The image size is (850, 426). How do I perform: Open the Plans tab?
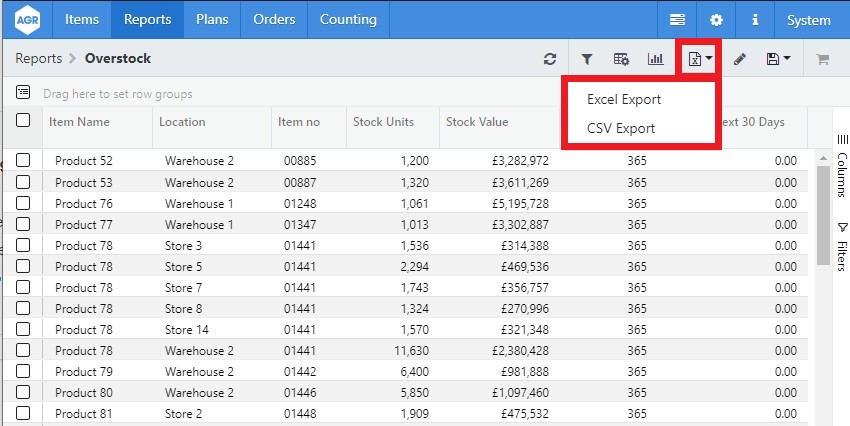[x=212, y=20]
